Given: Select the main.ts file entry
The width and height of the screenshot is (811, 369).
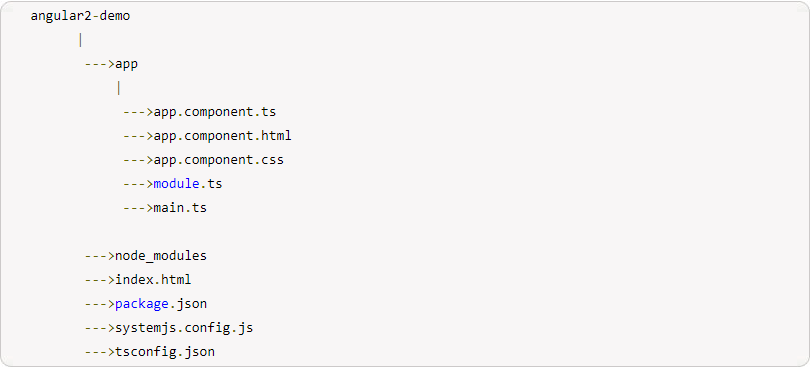Looking at the screenshot, I should pos(180,208).
